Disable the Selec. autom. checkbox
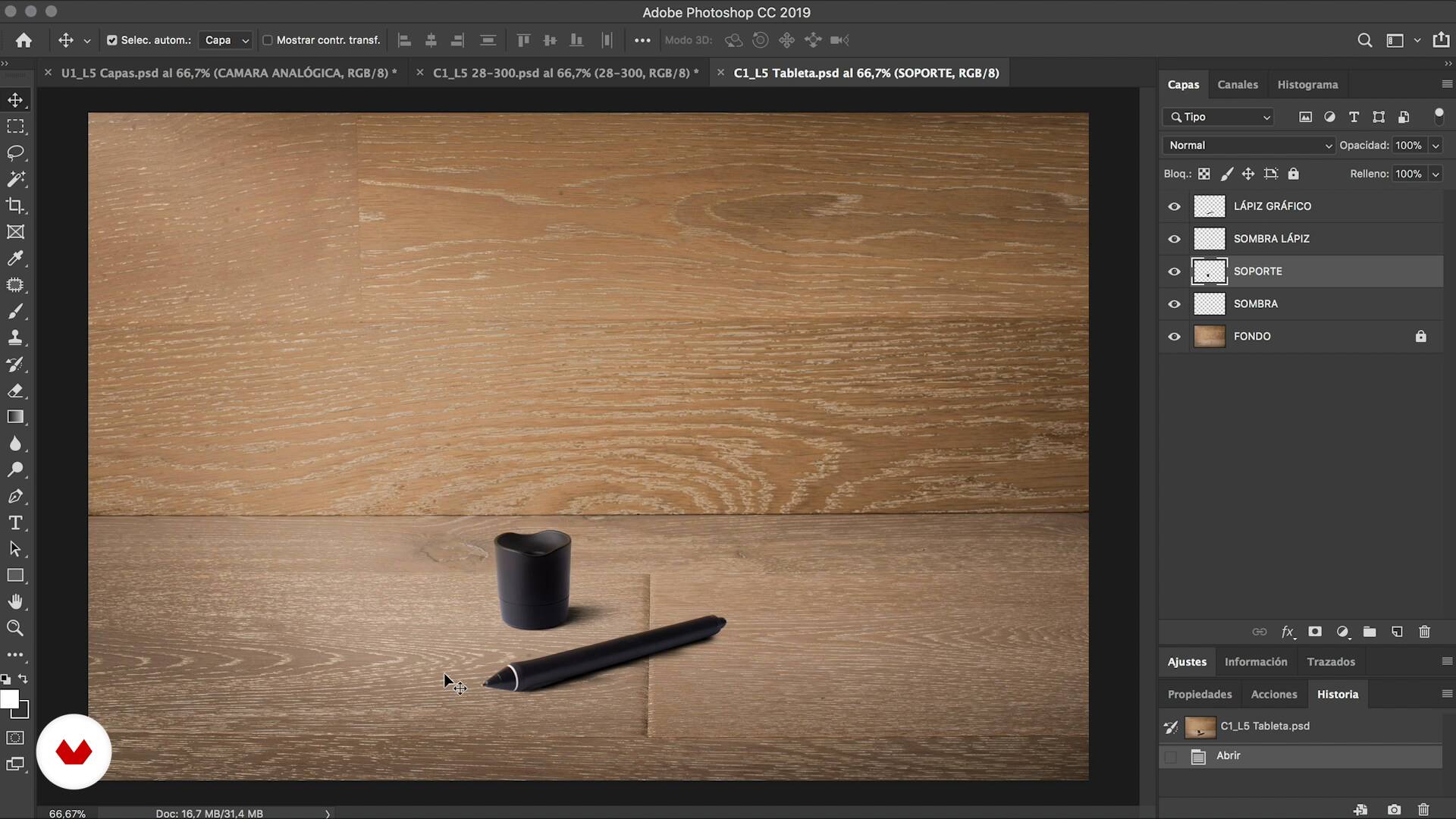Screen dimensions: 1456x819 [112, 40]
